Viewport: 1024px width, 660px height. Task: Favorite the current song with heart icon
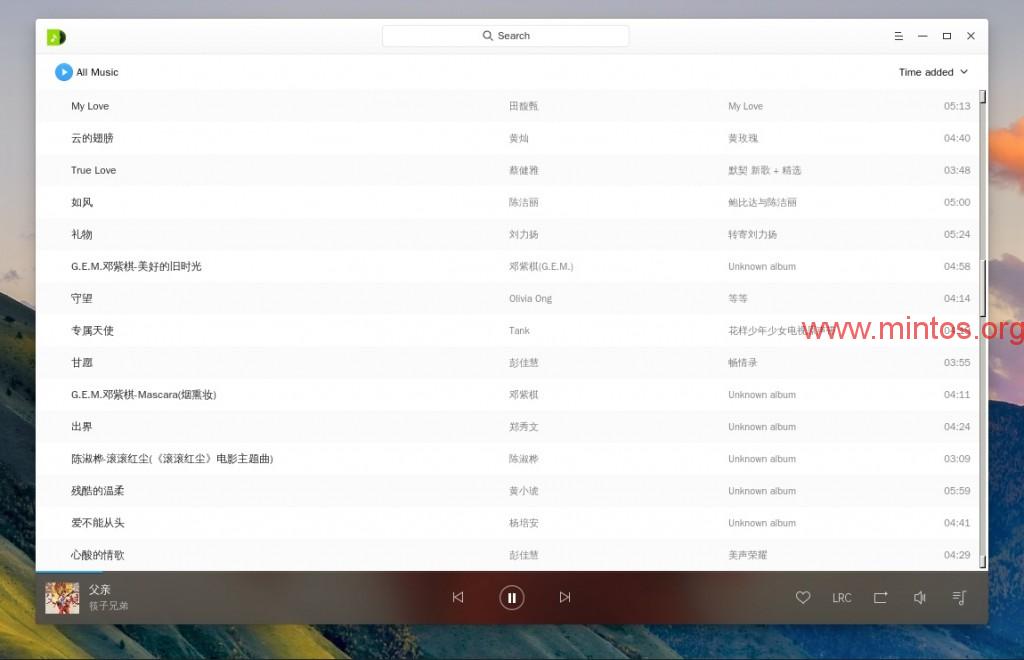click(802, 597)
